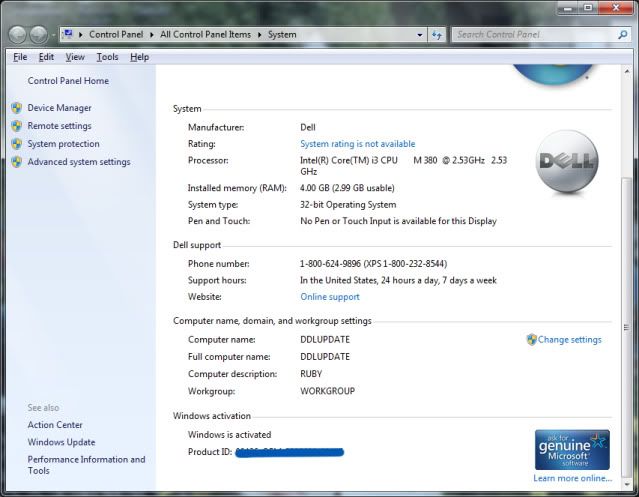Click the RUBY computer description value

[311, 374]
